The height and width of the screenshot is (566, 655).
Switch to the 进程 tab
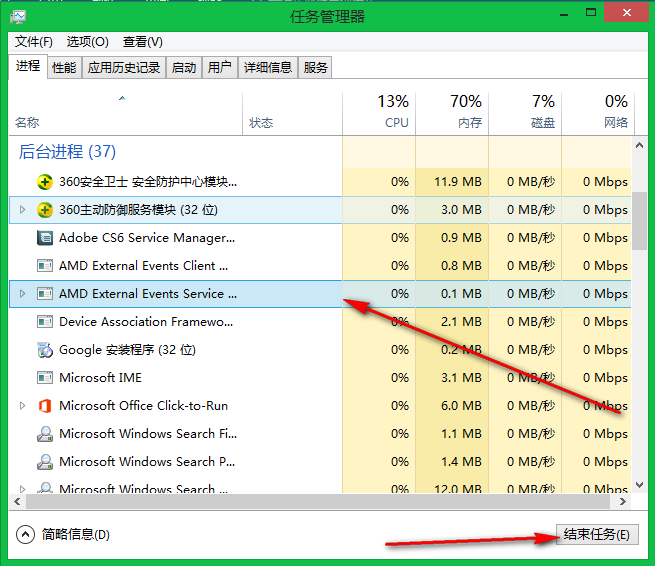(28, 66)
